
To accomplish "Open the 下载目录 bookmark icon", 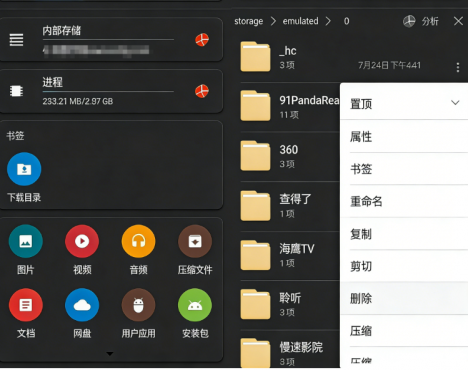I will [24, 169].
